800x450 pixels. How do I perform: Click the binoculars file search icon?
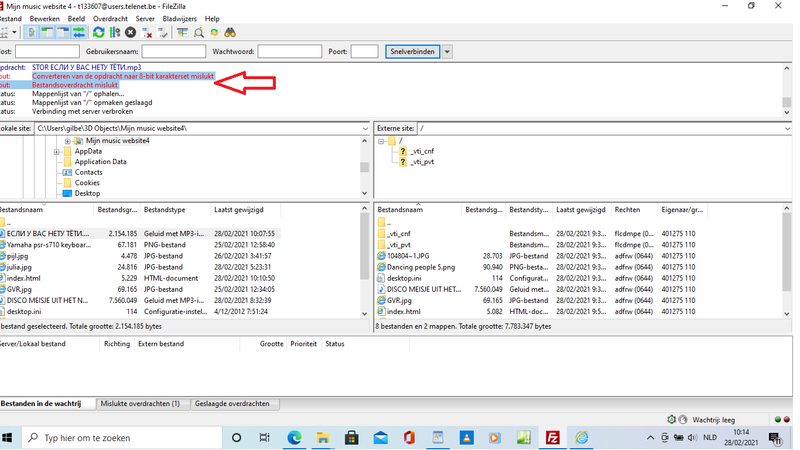tap(233, 33)
